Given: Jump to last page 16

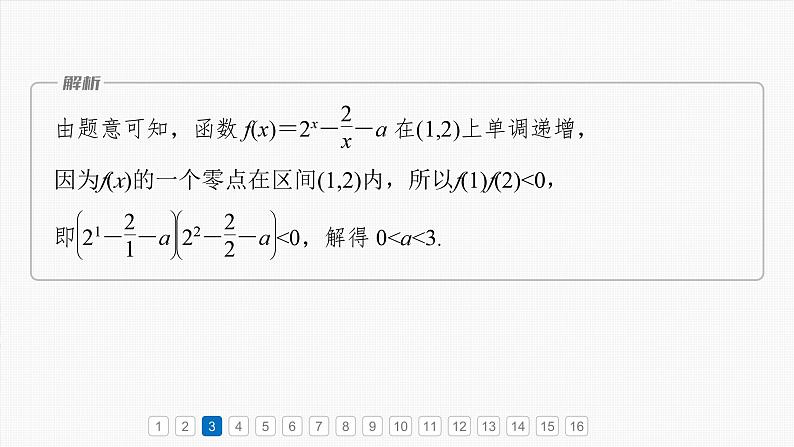Looking at the screenshot, I should [x=576, y=426].
